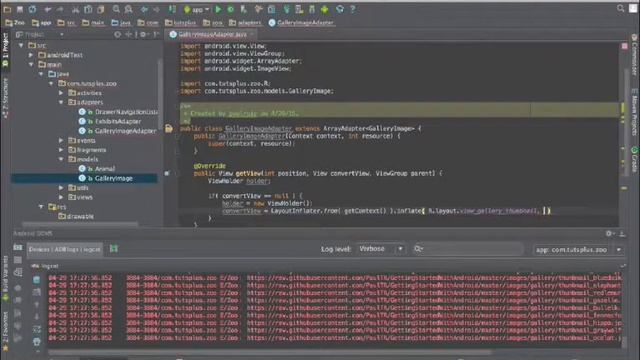Viewport: 640px width, 360px height.
Task: Open ExhibitsAdapter in the project tree
Action: pos(110,121)
